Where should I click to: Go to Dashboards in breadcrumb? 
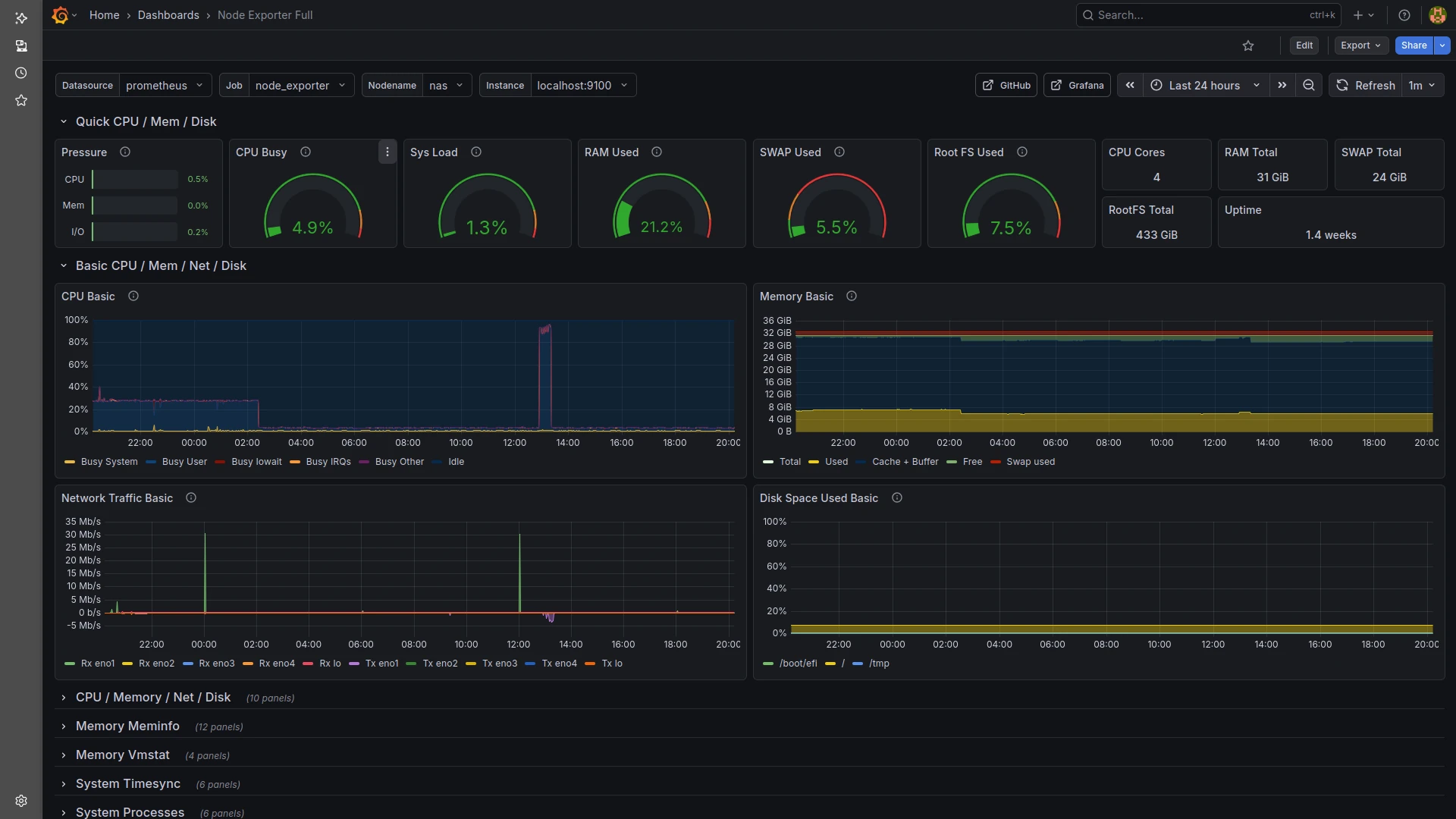(x=168, y=15)
